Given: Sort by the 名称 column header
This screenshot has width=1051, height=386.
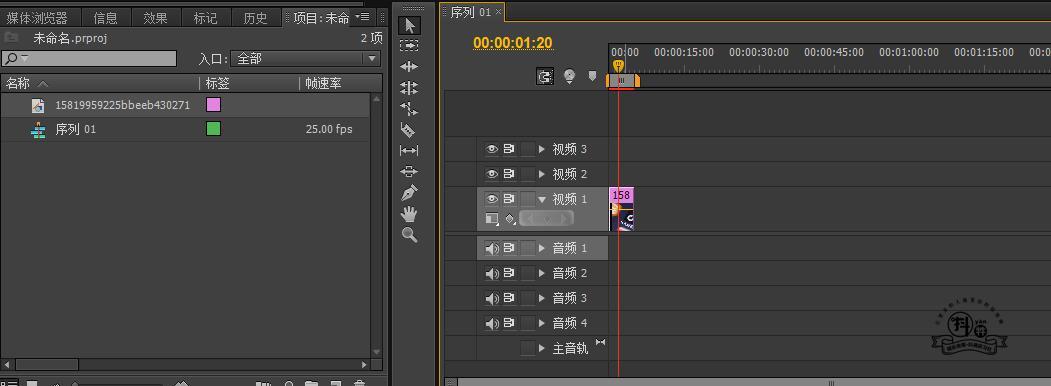Looking at the screenshot, I should (x=19, y=84).
